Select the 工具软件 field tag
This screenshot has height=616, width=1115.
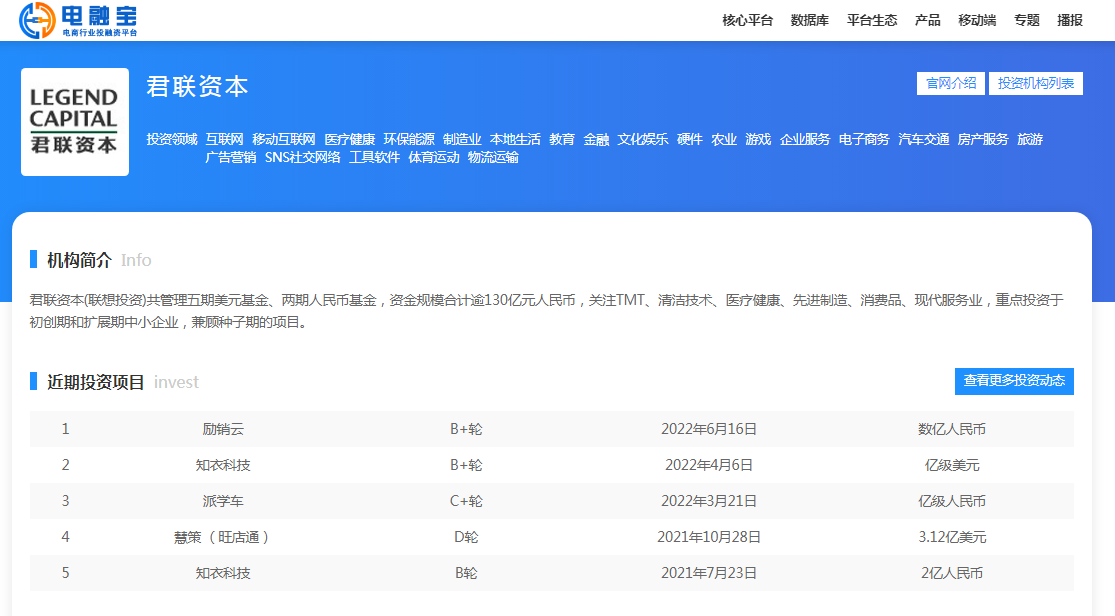coord(375,157)
